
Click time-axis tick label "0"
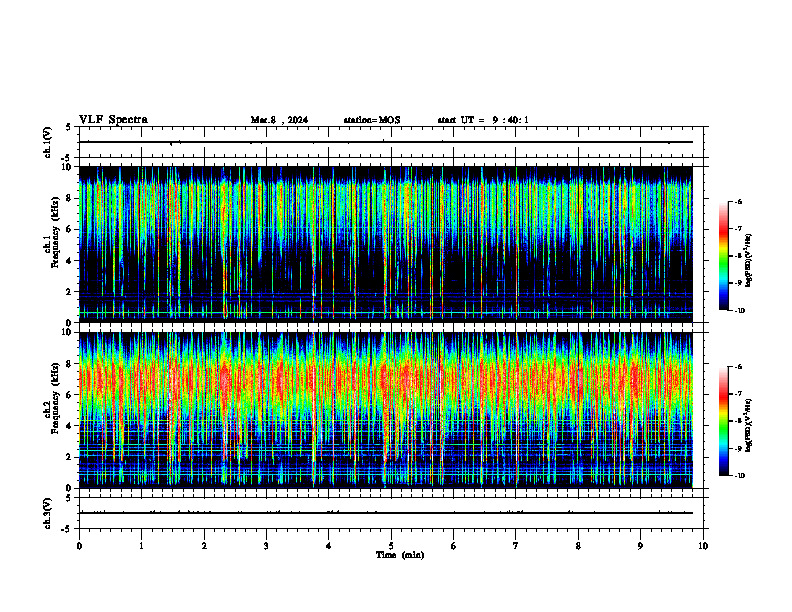pos(79,546)
